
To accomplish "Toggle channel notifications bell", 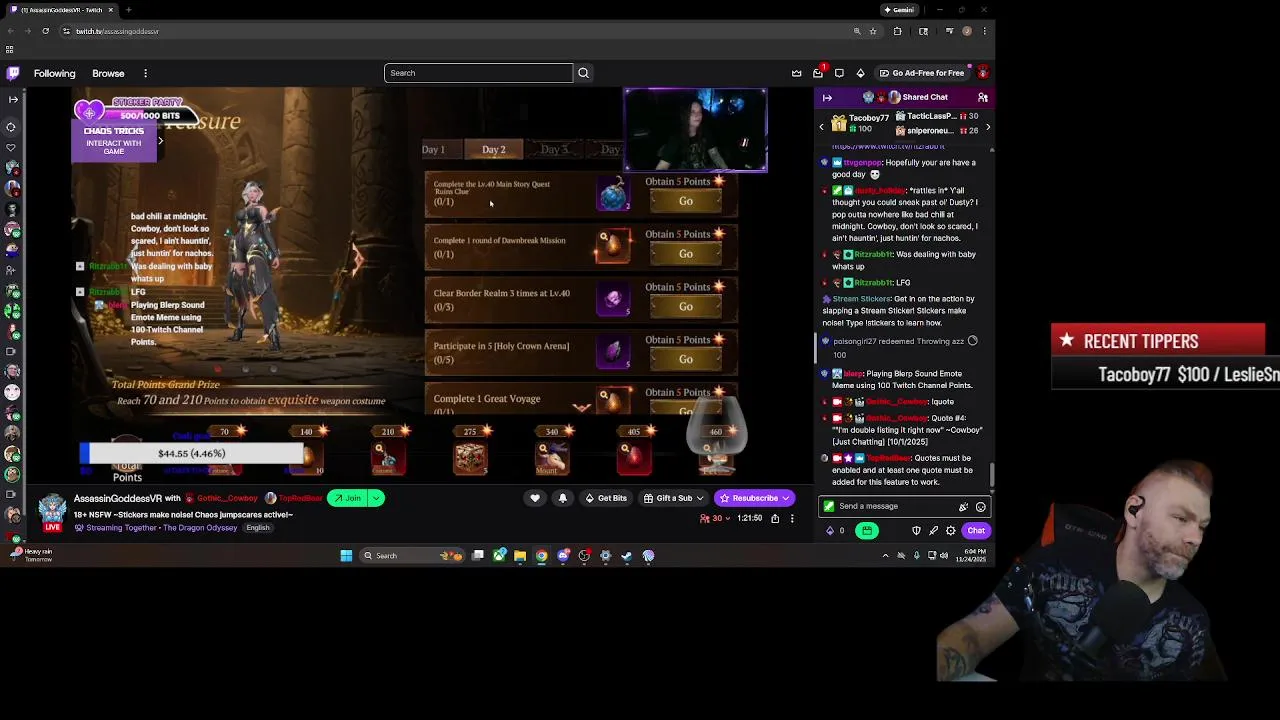I will point(562,498).
